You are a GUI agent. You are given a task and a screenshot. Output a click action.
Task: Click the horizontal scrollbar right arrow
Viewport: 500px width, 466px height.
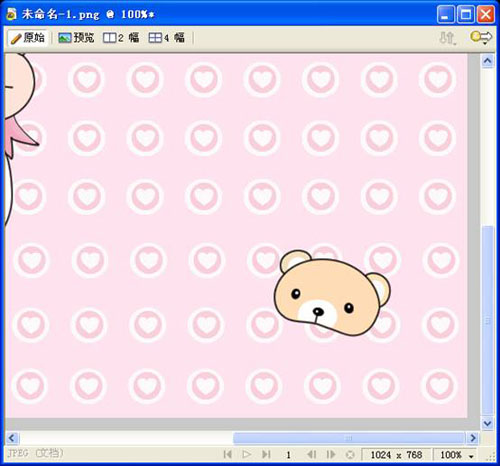pyautogui.click(x=472, y=438)
